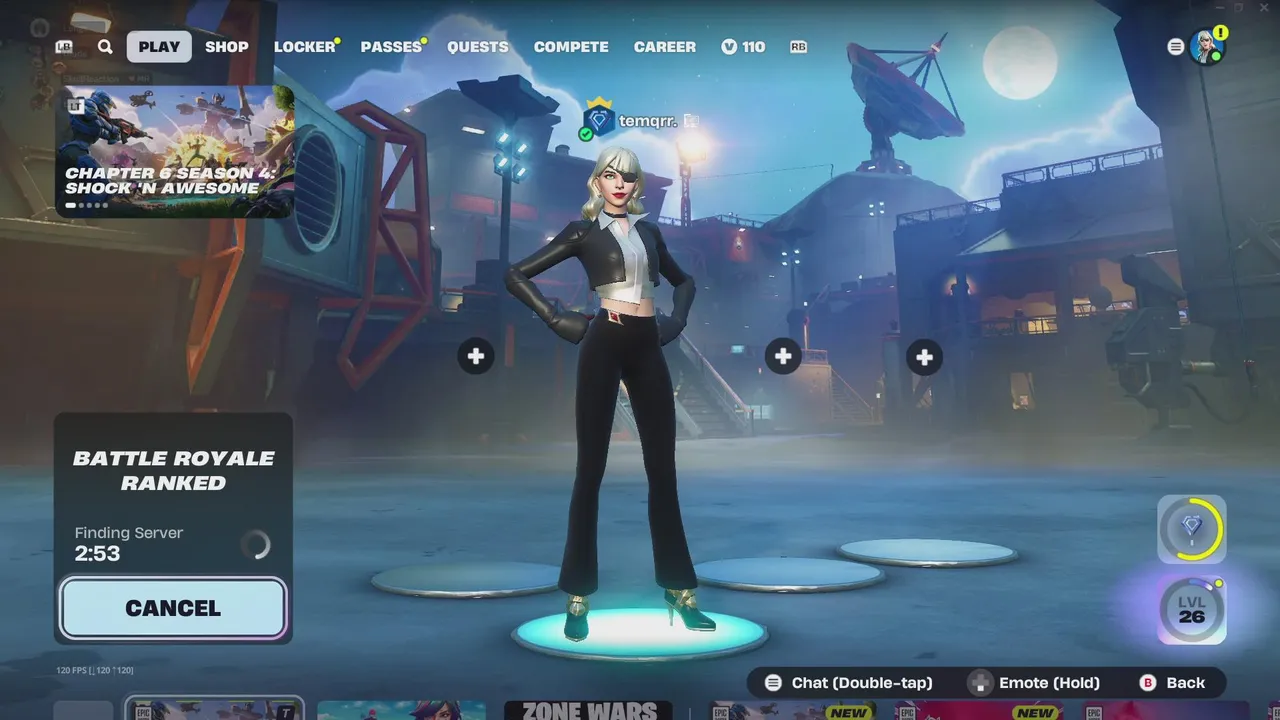Click the temqrr. player name

click(648, 121)
